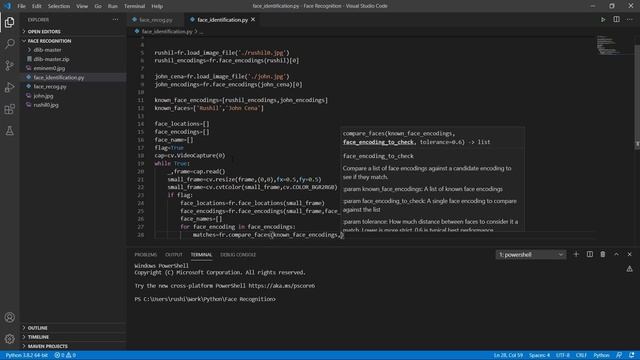Open john.jpg in explorer
640x360 pixels.
[43, 96]
